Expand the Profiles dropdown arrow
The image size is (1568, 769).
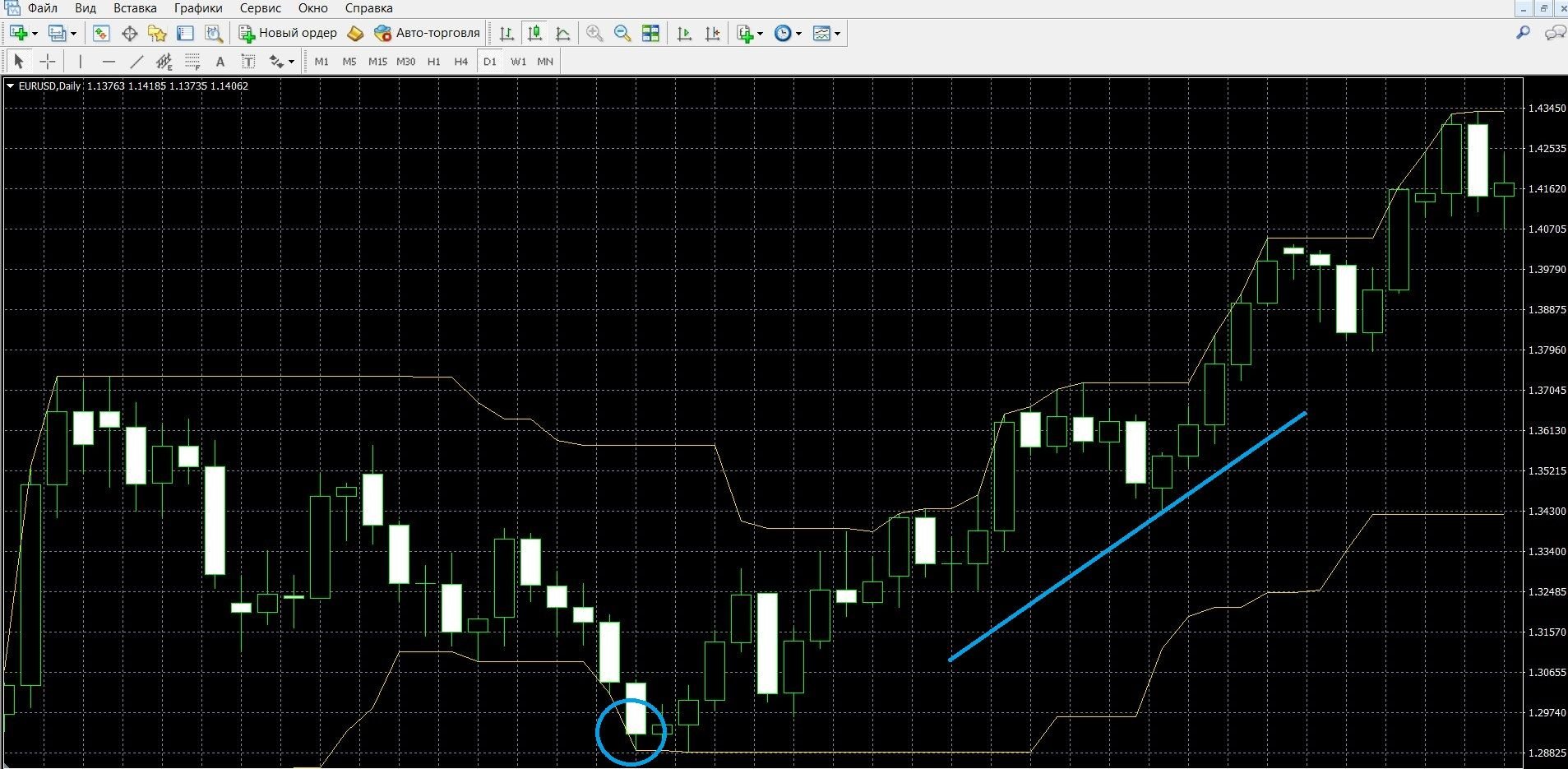73,34
